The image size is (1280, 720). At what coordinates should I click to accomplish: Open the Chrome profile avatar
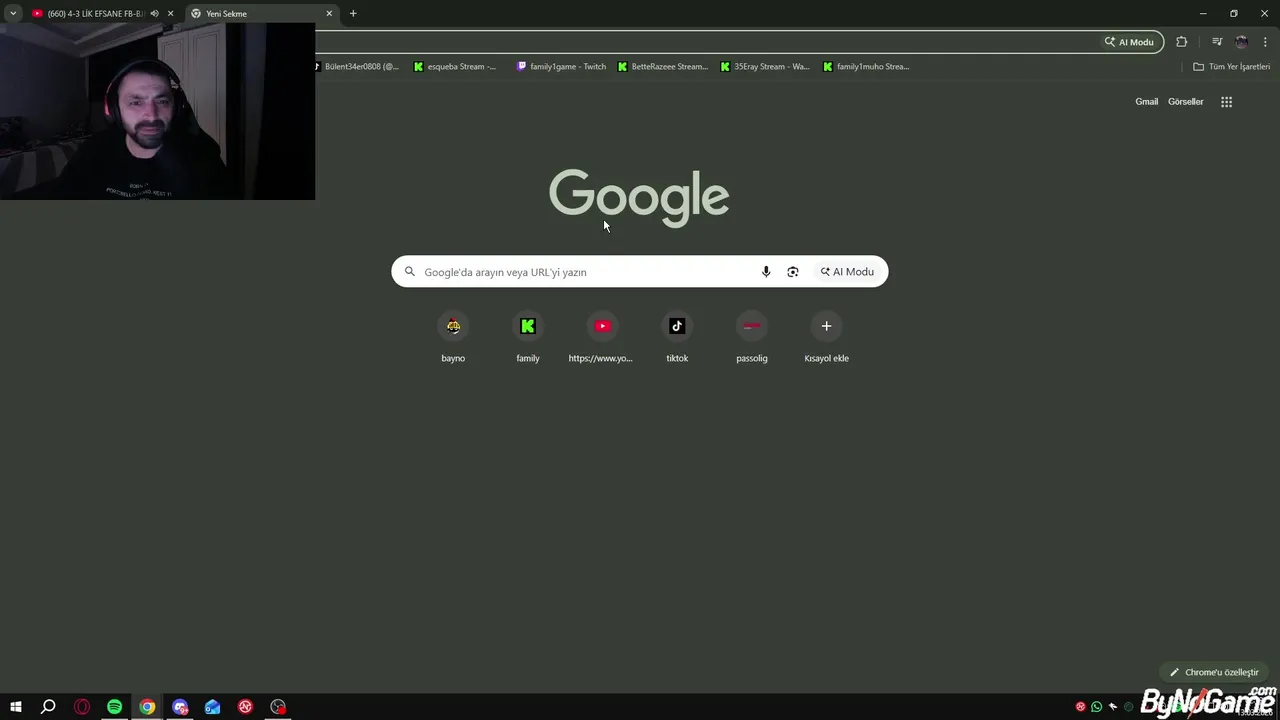1242,42
